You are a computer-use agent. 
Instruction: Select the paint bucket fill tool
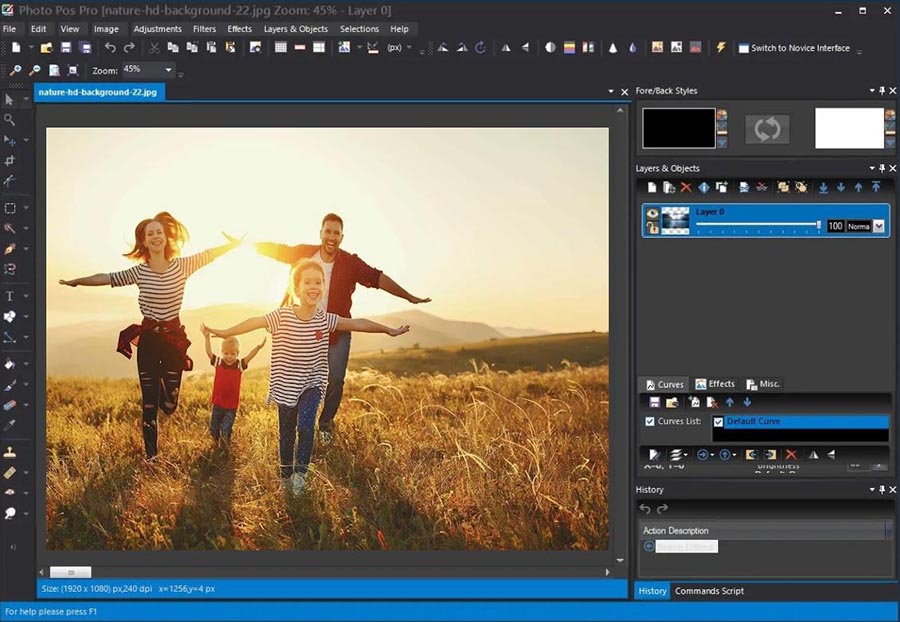(10, 364)
